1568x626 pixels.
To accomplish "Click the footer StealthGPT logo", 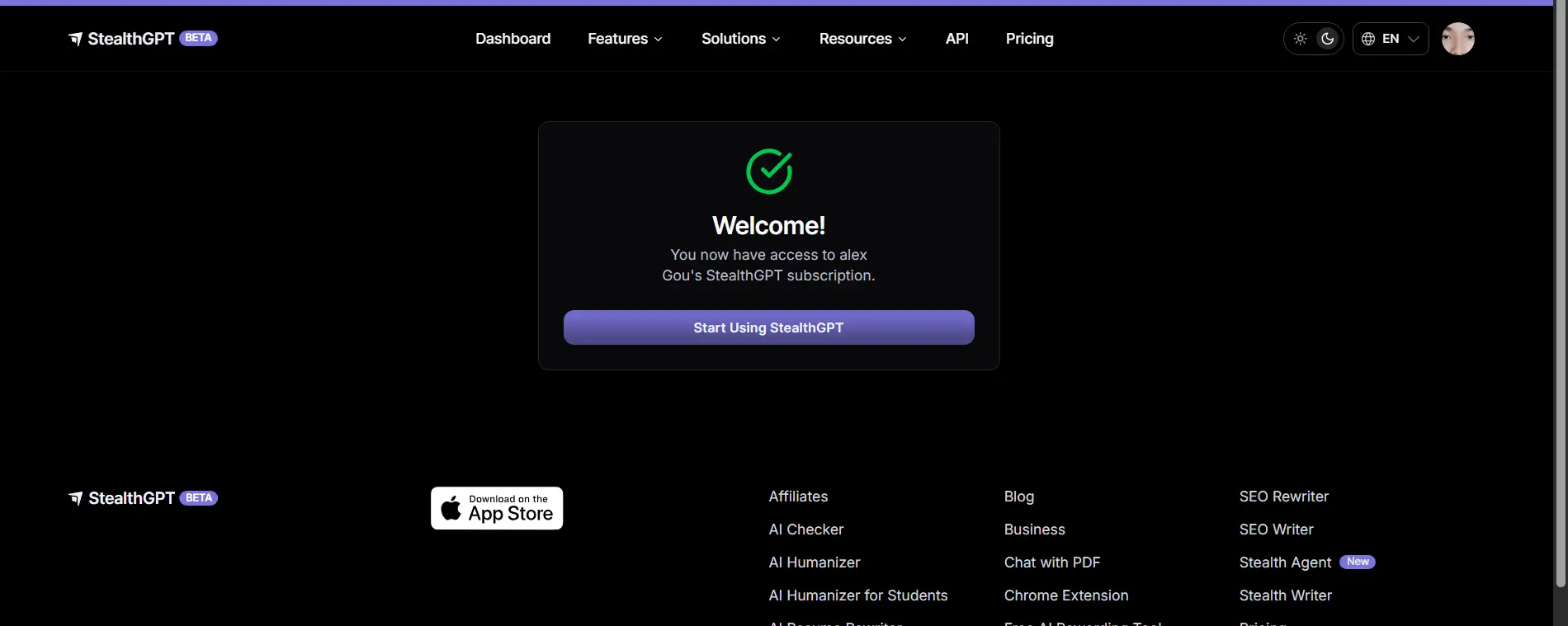I will (x=143, y=498).
